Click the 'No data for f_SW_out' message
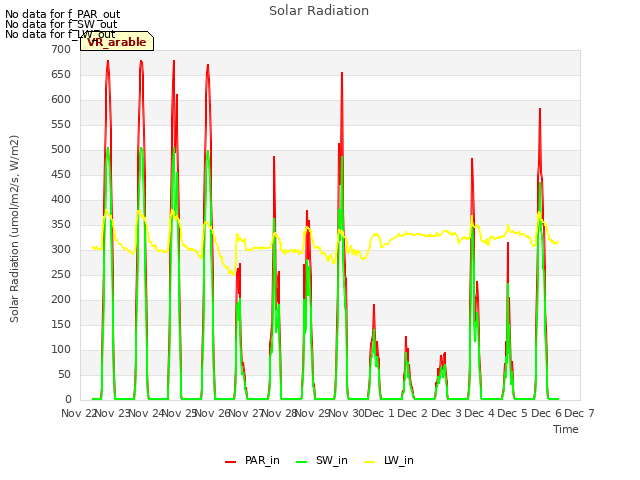Viewport: 640px width, 480px height. [61, 24]
